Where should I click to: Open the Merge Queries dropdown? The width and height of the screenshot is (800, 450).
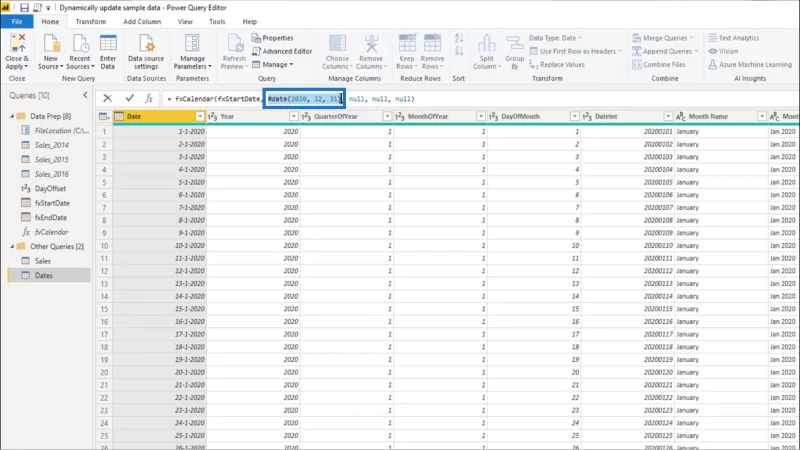point(663,38)
